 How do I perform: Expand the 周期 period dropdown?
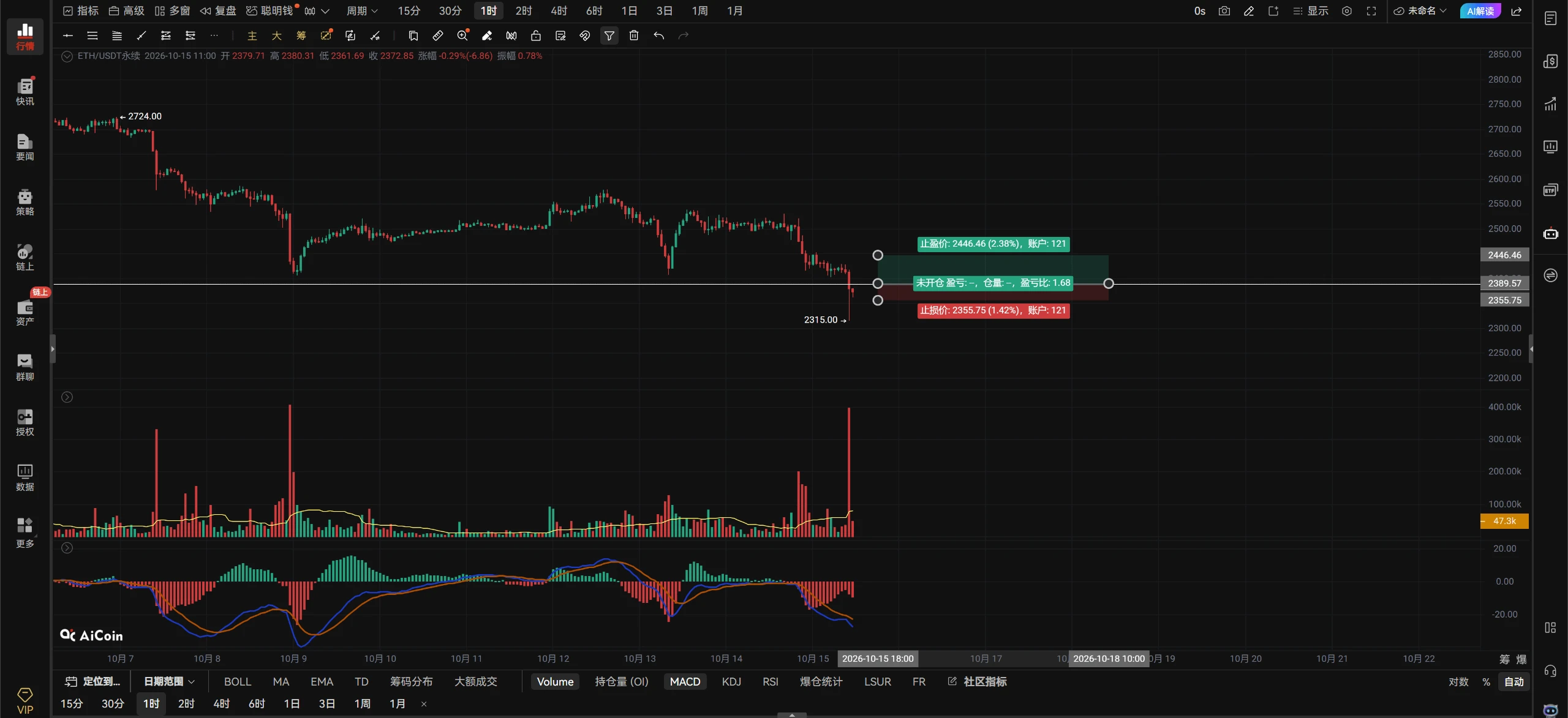tap(362, 11)
